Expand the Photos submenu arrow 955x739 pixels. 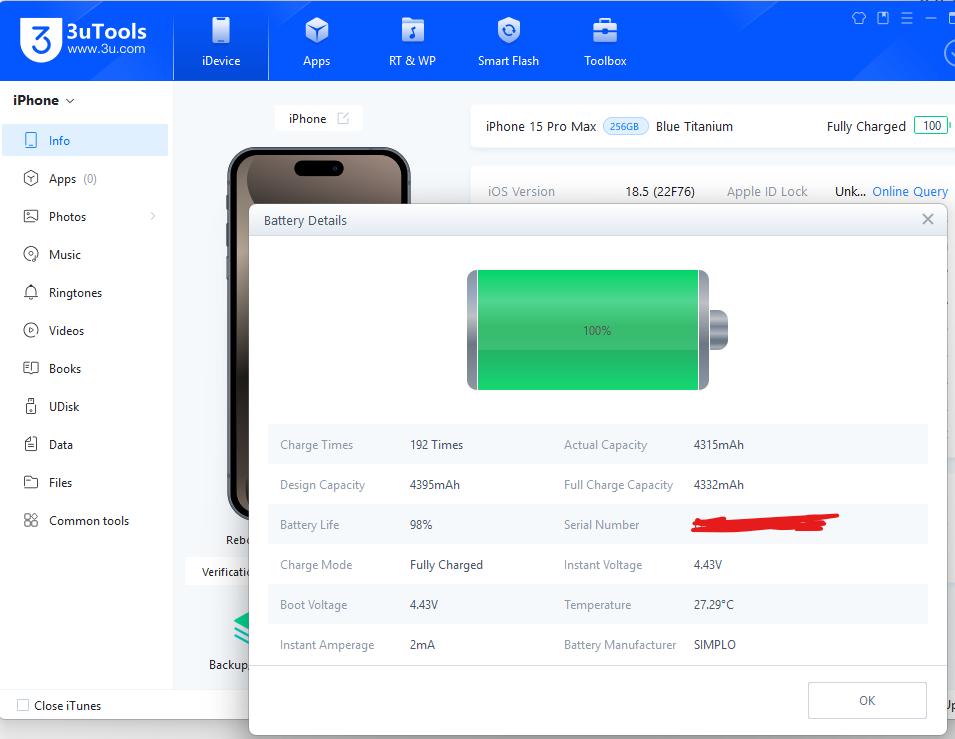pos(152,216)
